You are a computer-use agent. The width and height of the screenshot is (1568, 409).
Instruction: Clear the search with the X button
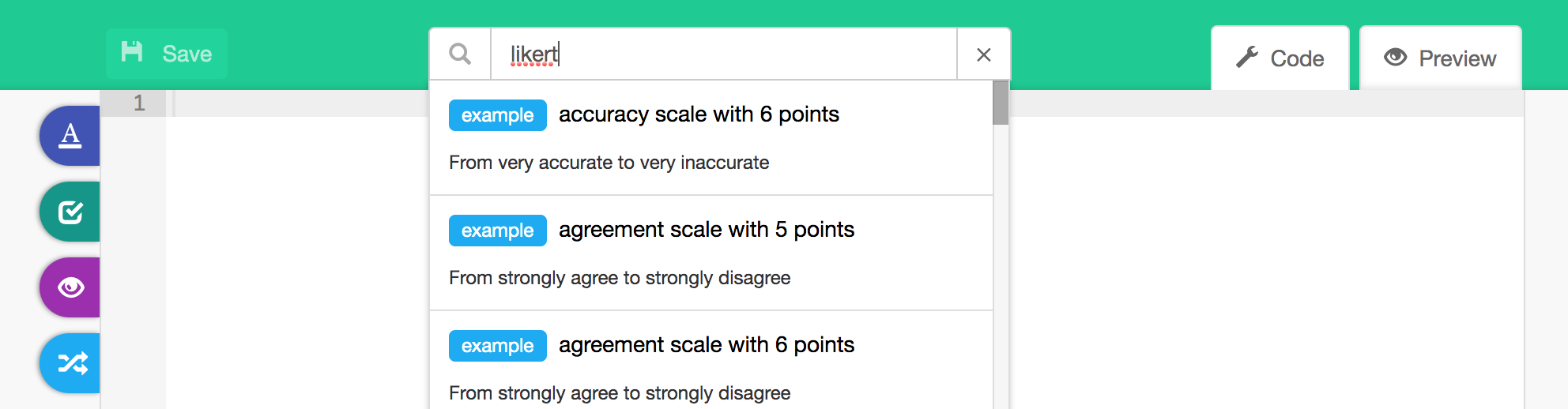[984, 54]
